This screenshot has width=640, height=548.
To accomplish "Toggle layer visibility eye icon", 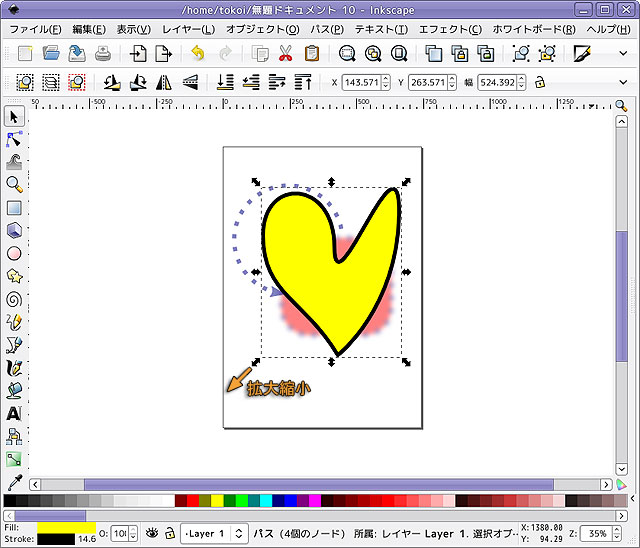I will [153, 534].
